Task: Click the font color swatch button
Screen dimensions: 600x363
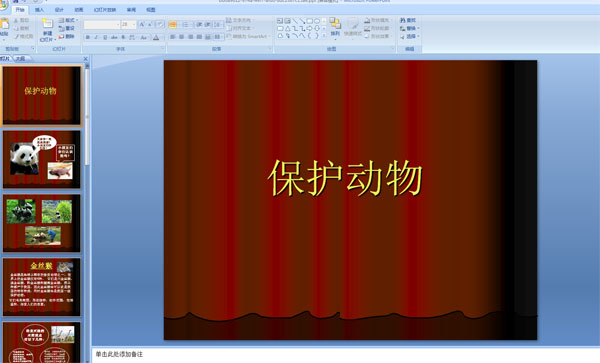Action: 156,37
